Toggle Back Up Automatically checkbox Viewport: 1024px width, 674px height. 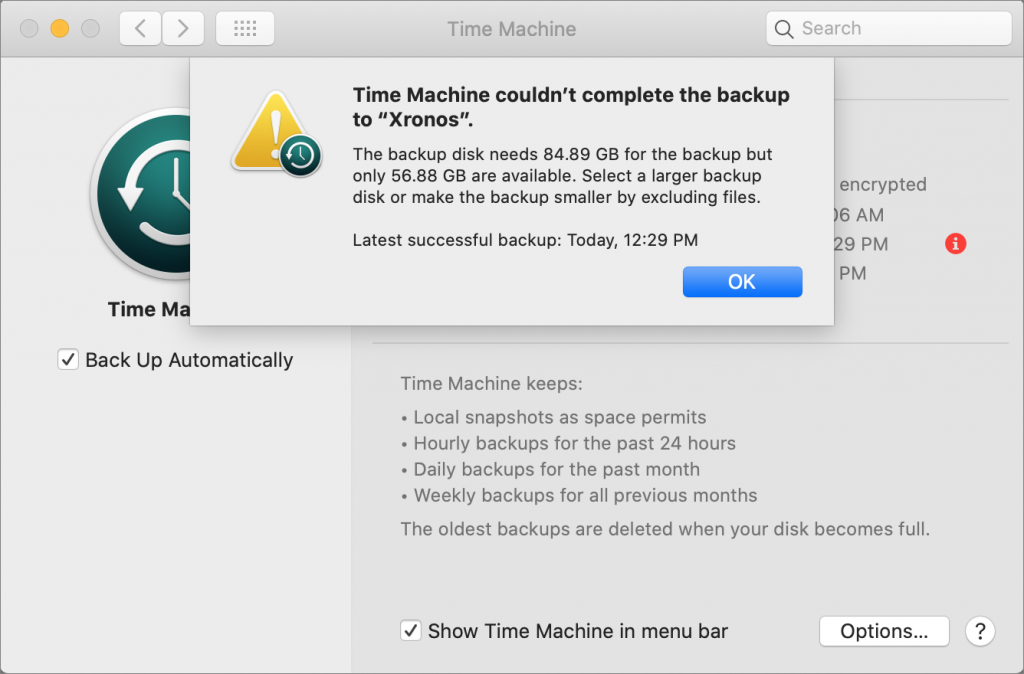pyautogui.click(x=68, y=360)
